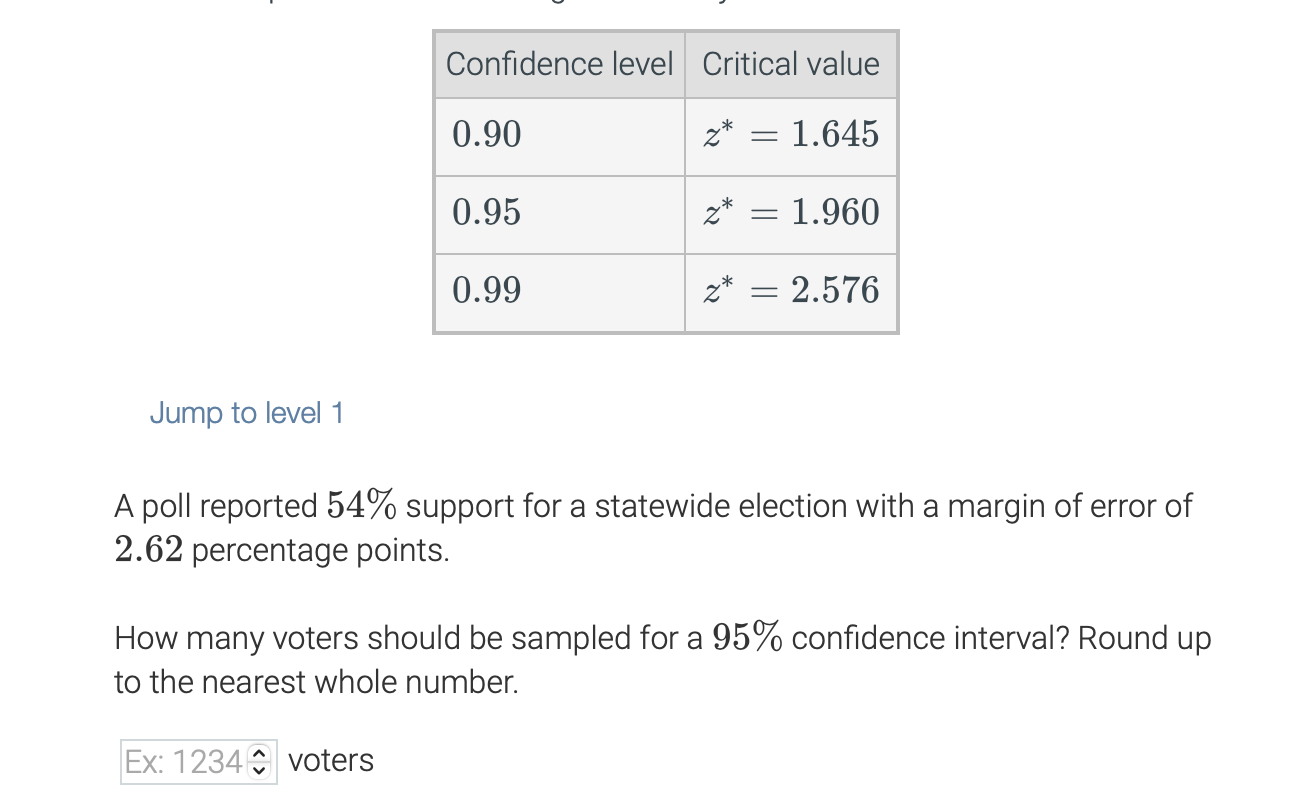
Task: Select the Confidence level column header
Action: pos(560,64)
